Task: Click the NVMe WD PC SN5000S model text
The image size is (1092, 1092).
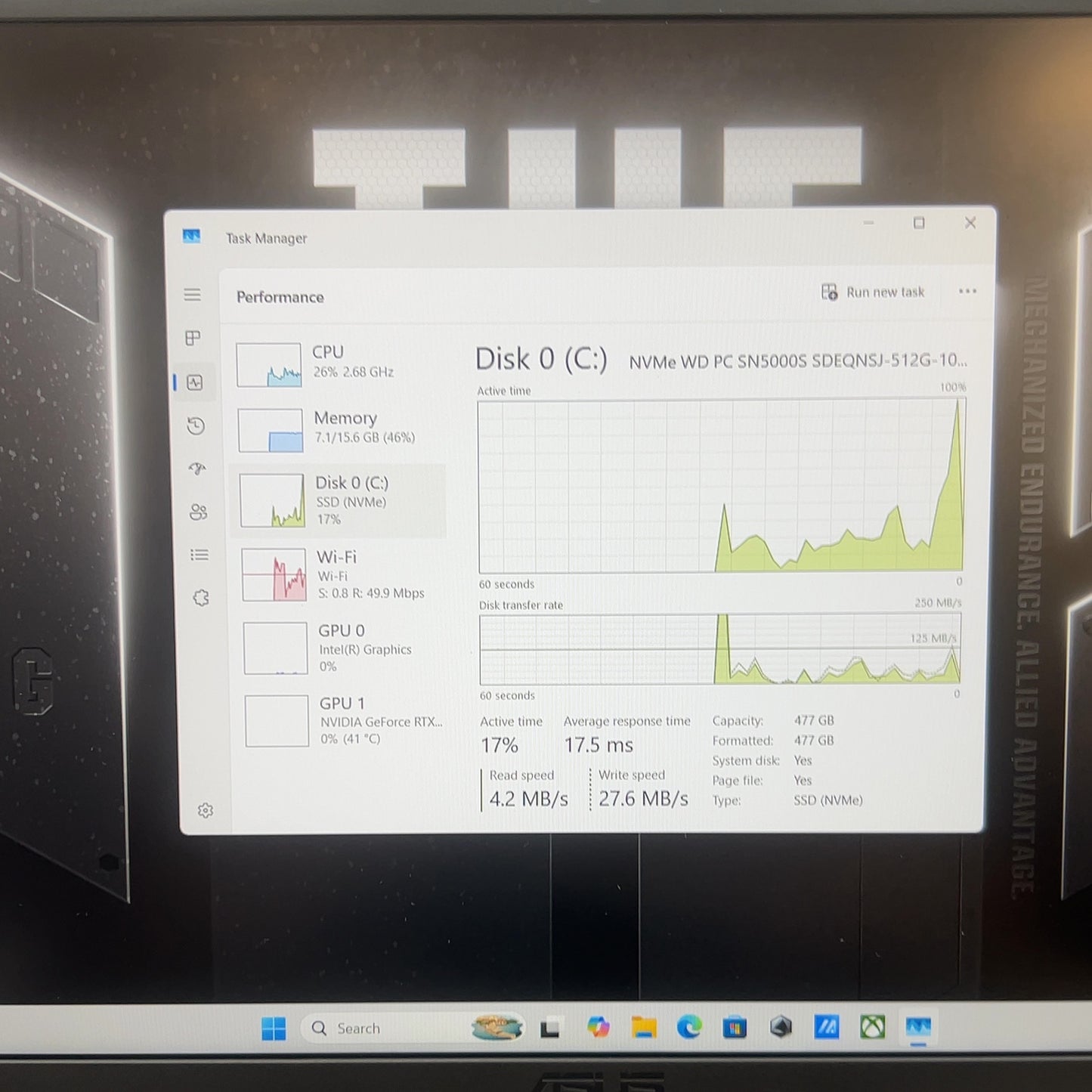Action: [x=798, y=360]
